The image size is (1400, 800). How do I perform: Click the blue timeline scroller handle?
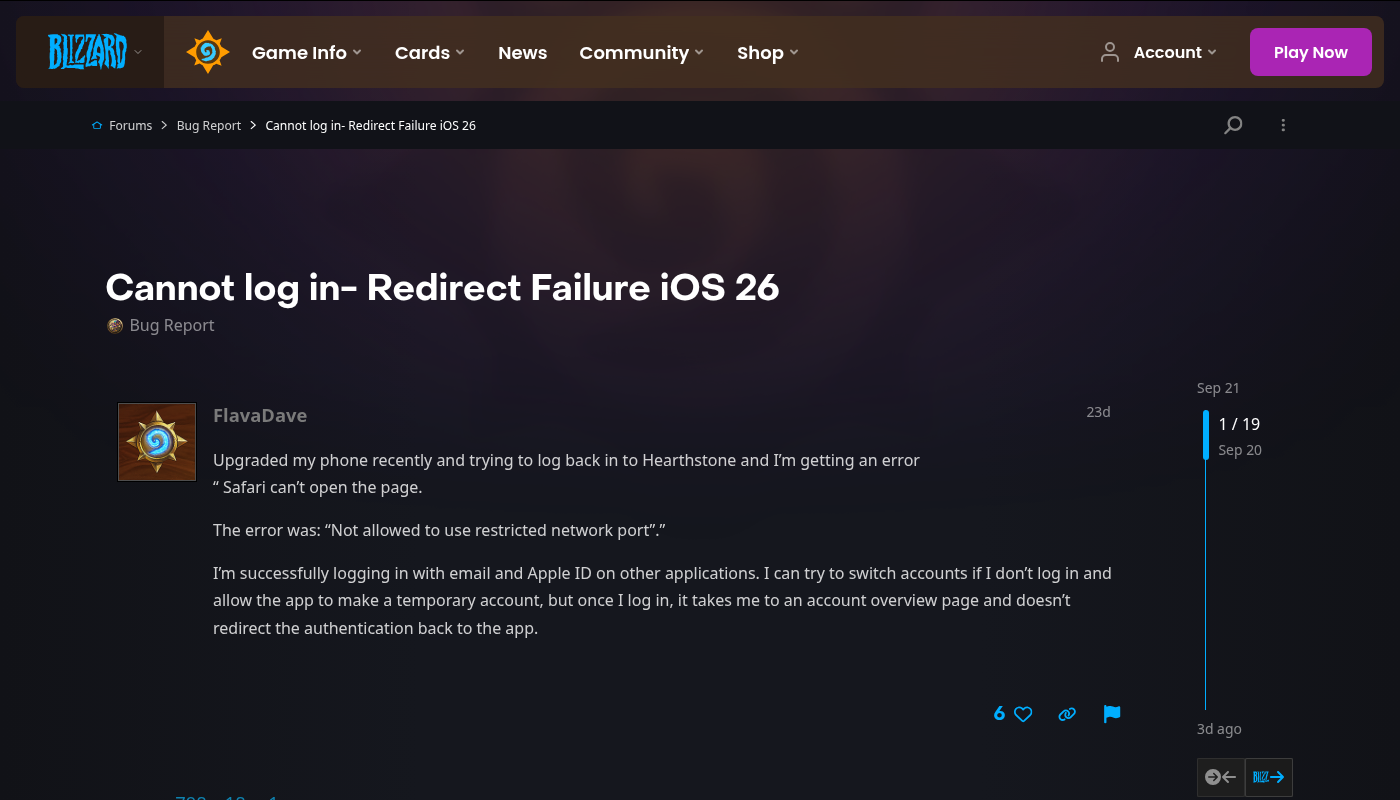pos(1206,435)
